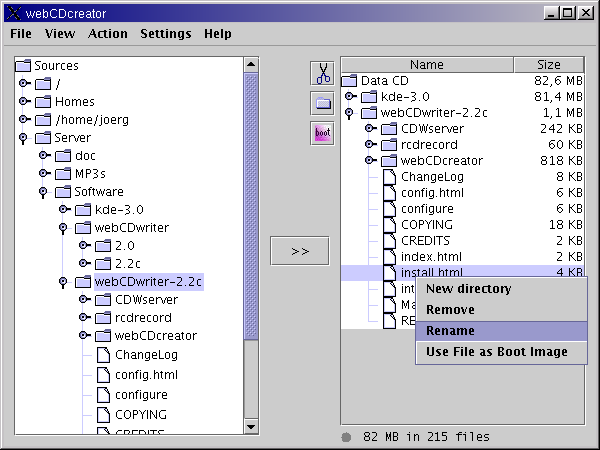Click rcdrecord folder icon in Data CD
This screenshot has width=600, height=450.
pyautogui.click(x=389, y=145)
